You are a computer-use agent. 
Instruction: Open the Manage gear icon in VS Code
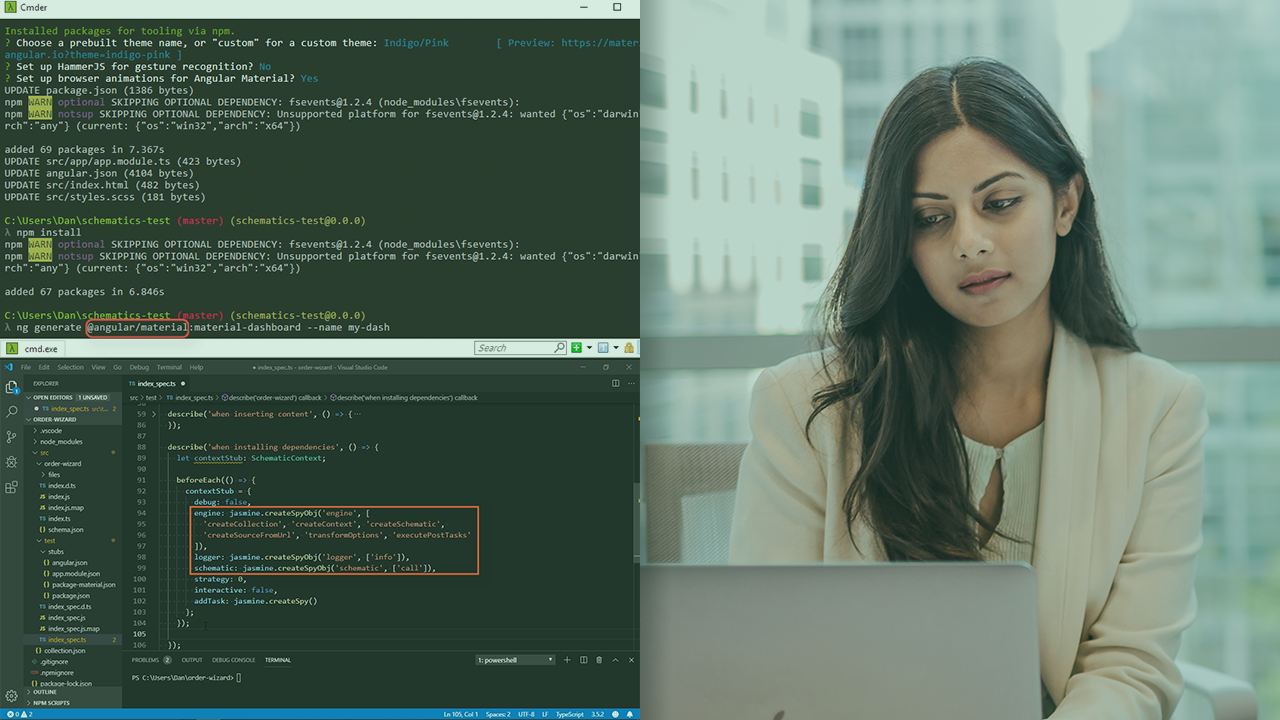click(x=12, y=696)
